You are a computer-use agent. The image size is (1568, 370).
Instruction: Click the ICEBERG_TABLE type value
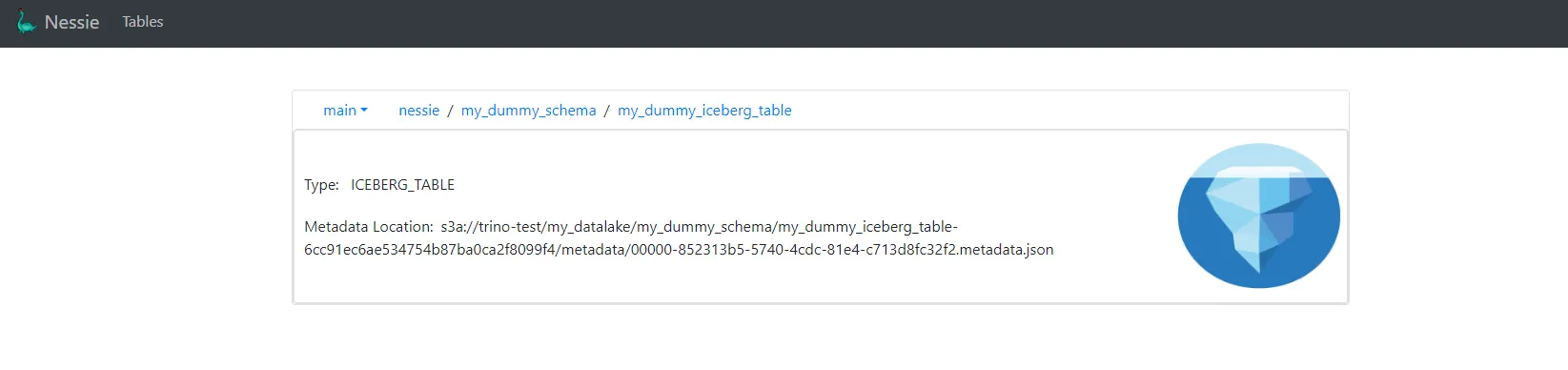coord(402,185)
